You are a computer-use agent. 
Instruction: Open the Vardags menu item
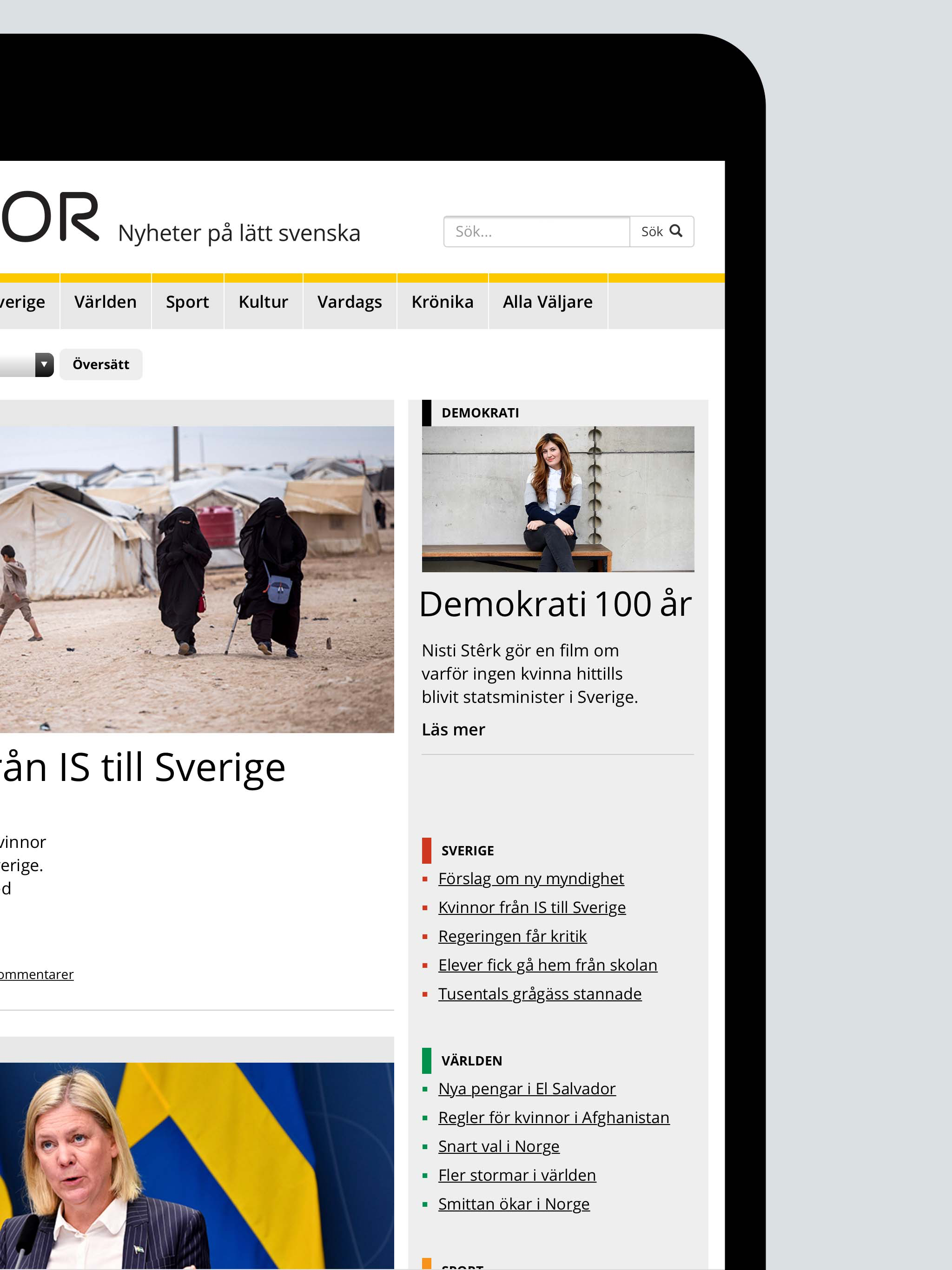click(350, 301)
